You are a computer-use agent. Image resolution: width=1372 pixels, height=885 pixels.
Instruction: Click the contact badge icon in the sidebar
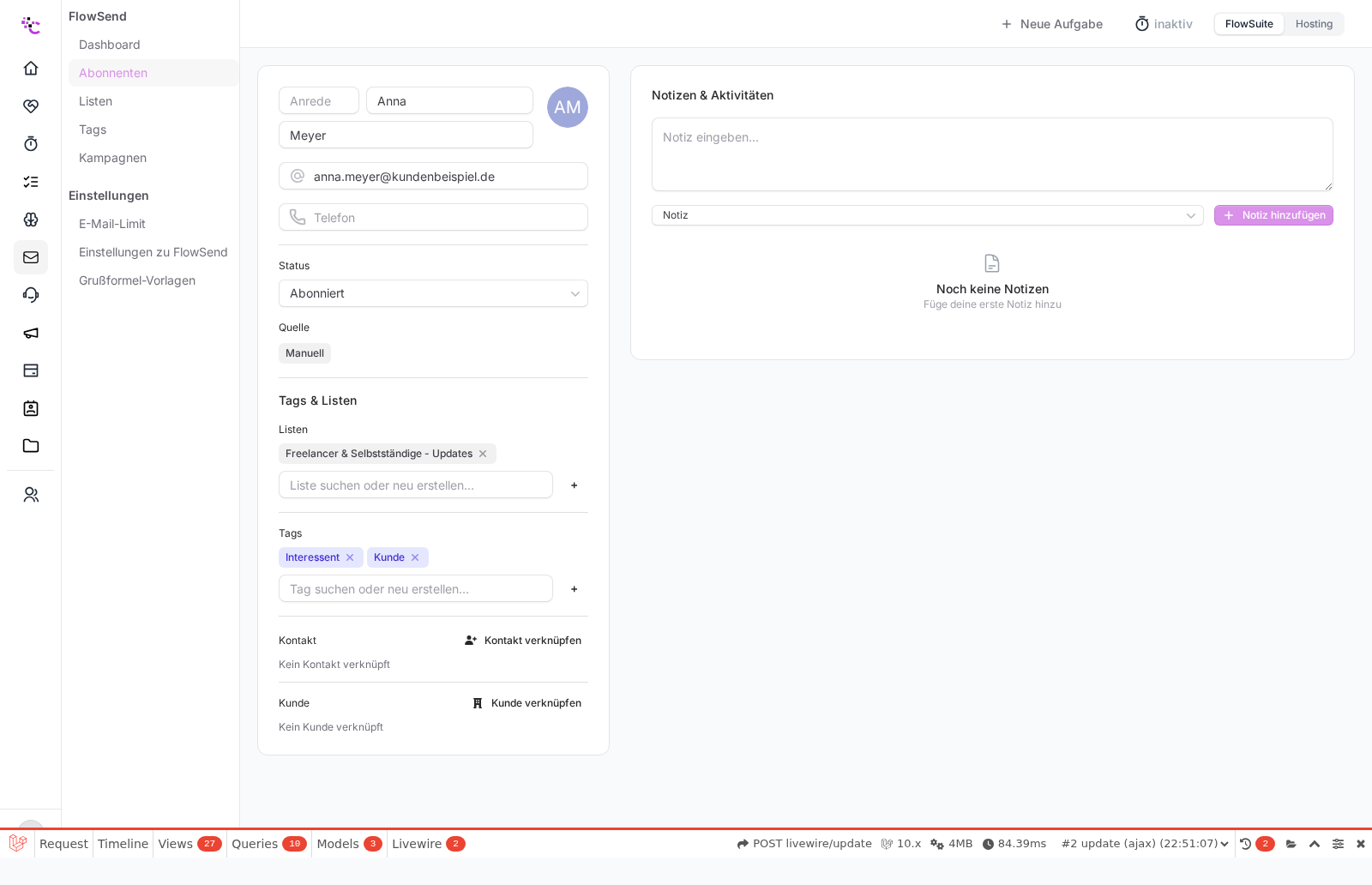[x=31, y=408]
